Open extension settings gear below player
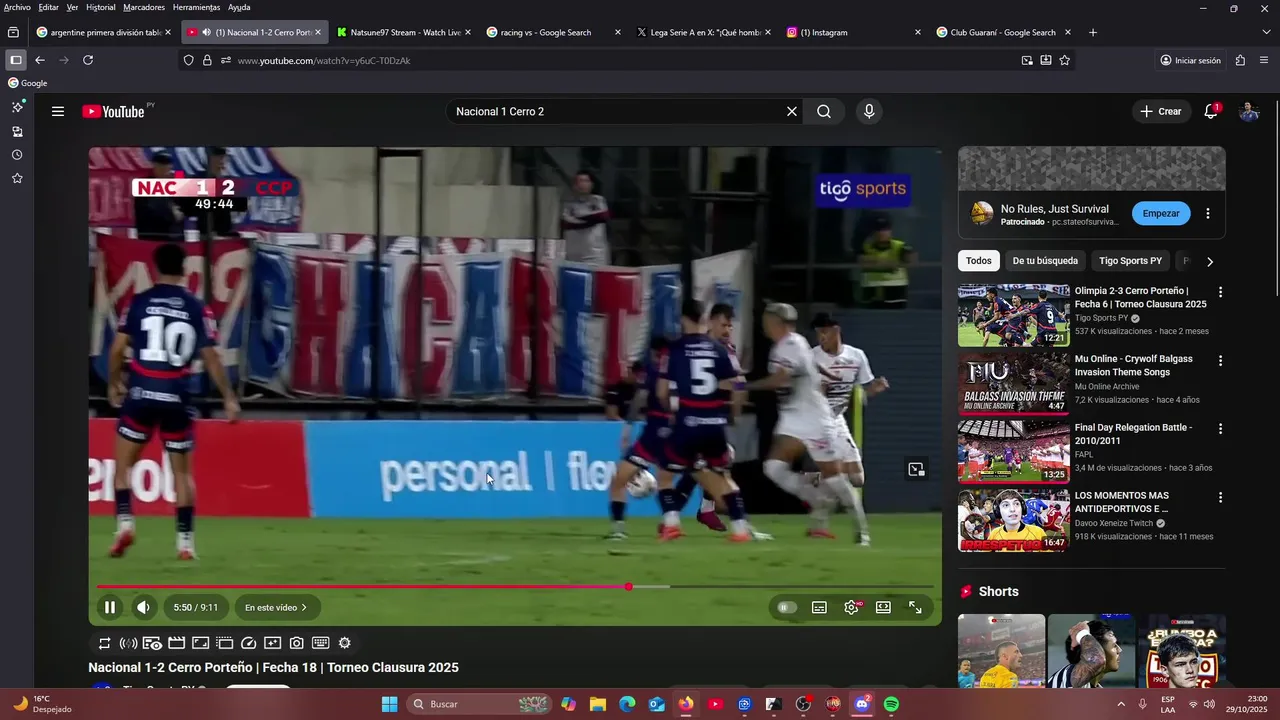Viewport: 1280px width, 720px height. point(345,643)
